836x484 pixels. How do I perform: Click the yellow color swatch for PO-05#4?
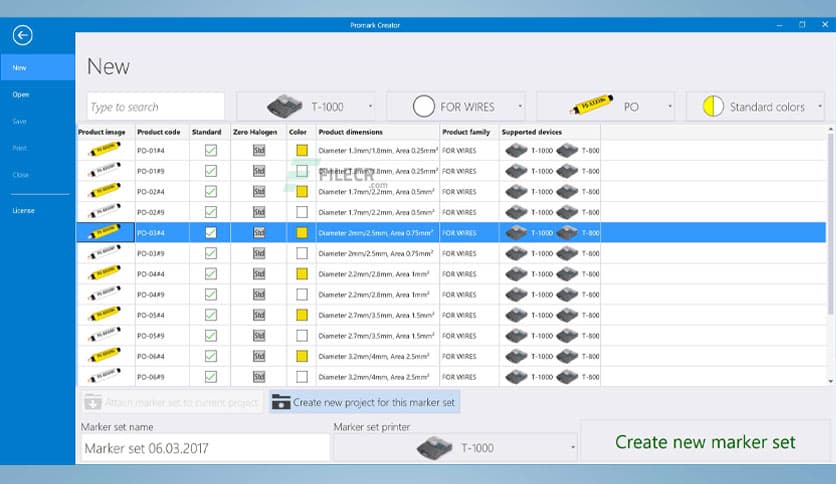click(302, 315)
